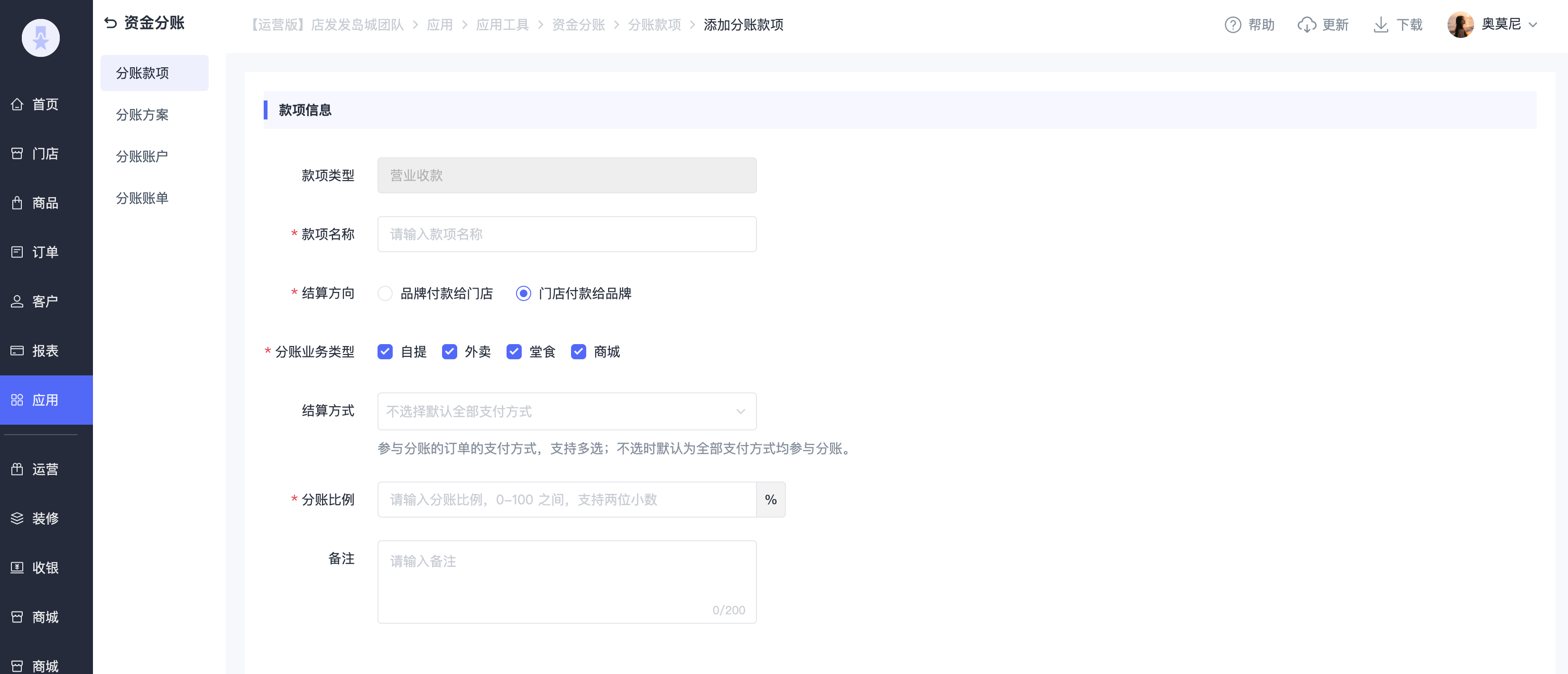This screenshot has height=674, width=1568.
Task: Open 商品 shopping bag icon
Action: coord(17,202)
